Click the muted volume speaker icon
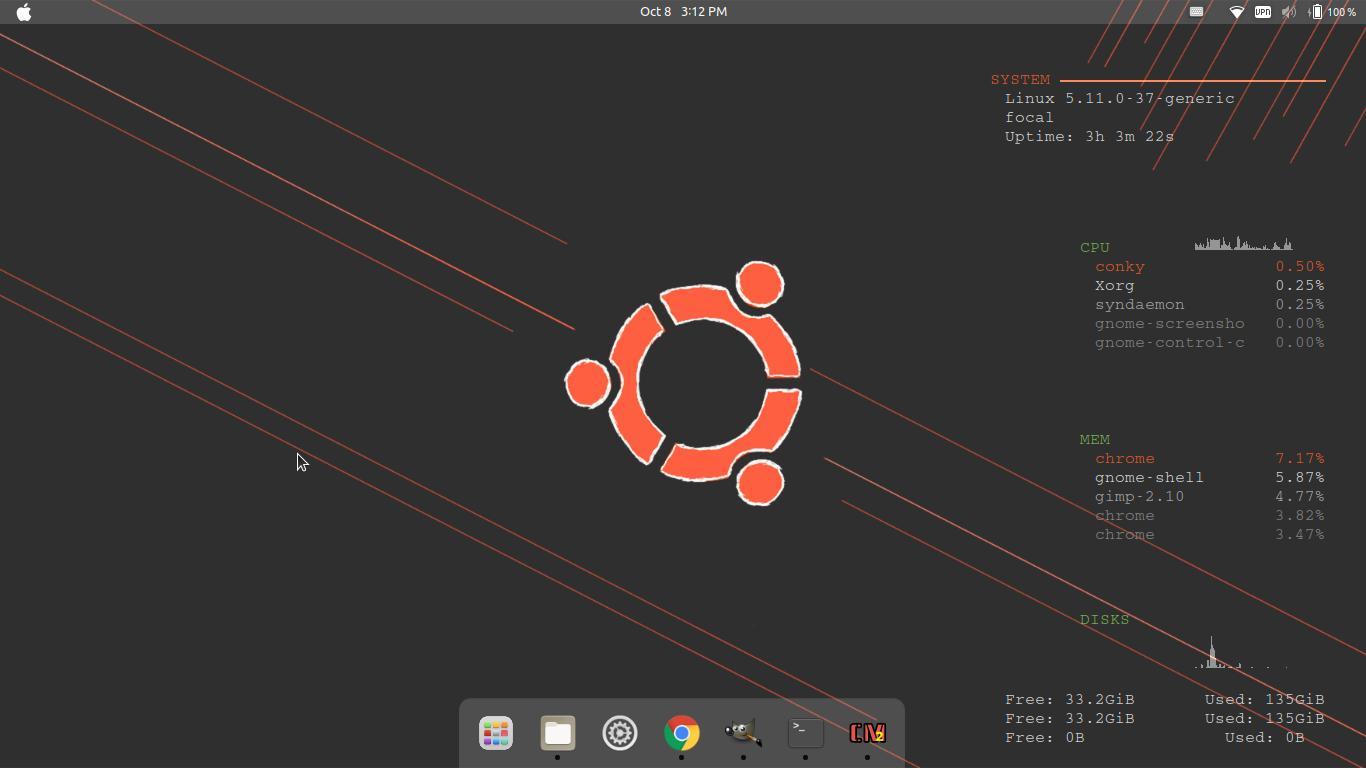1366x768 pixels. click(x=1289, y=12)
